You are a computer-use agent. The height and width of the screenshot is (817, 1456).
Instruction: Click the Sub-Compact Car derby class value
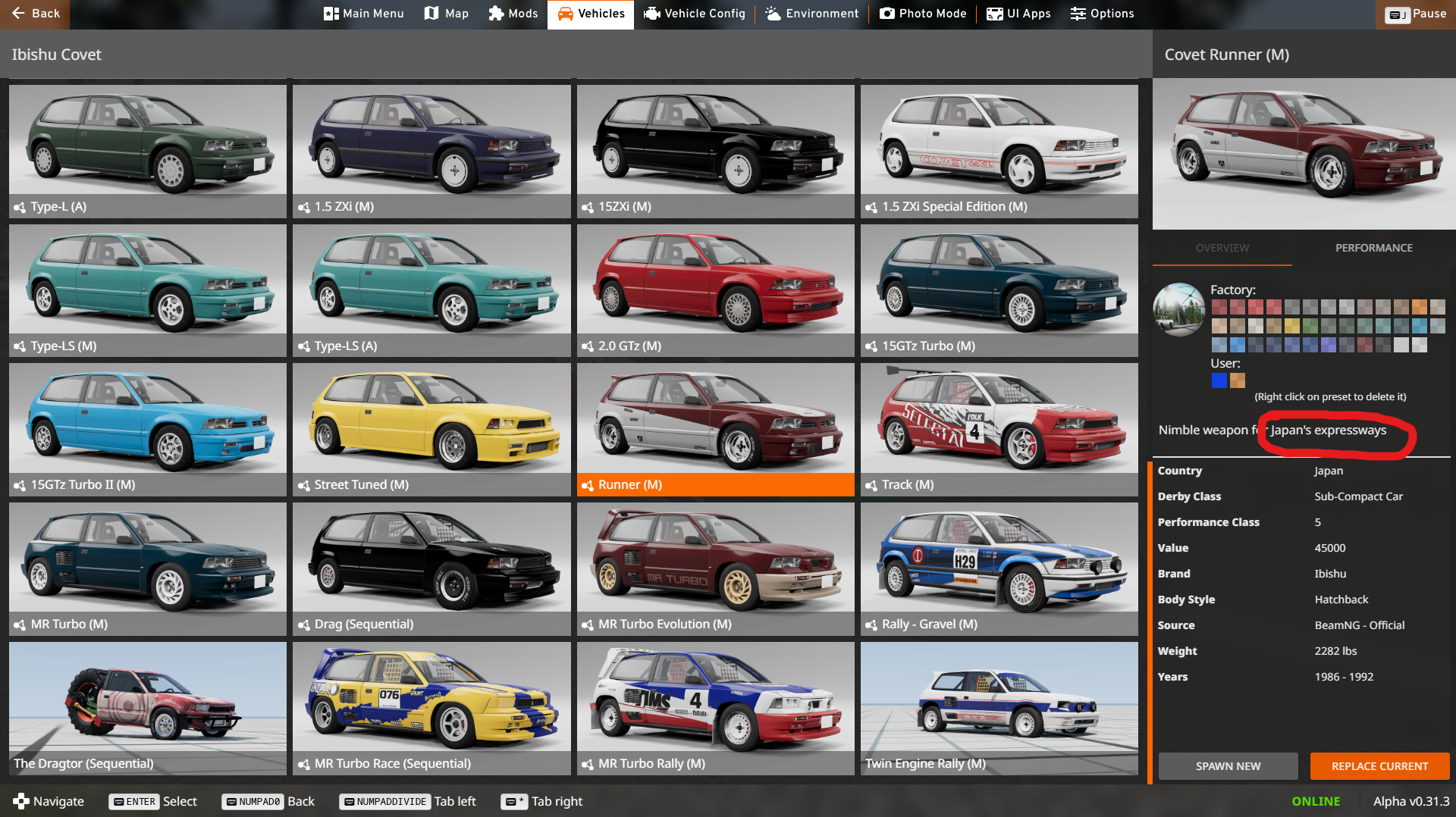(x=1358, y=496)
